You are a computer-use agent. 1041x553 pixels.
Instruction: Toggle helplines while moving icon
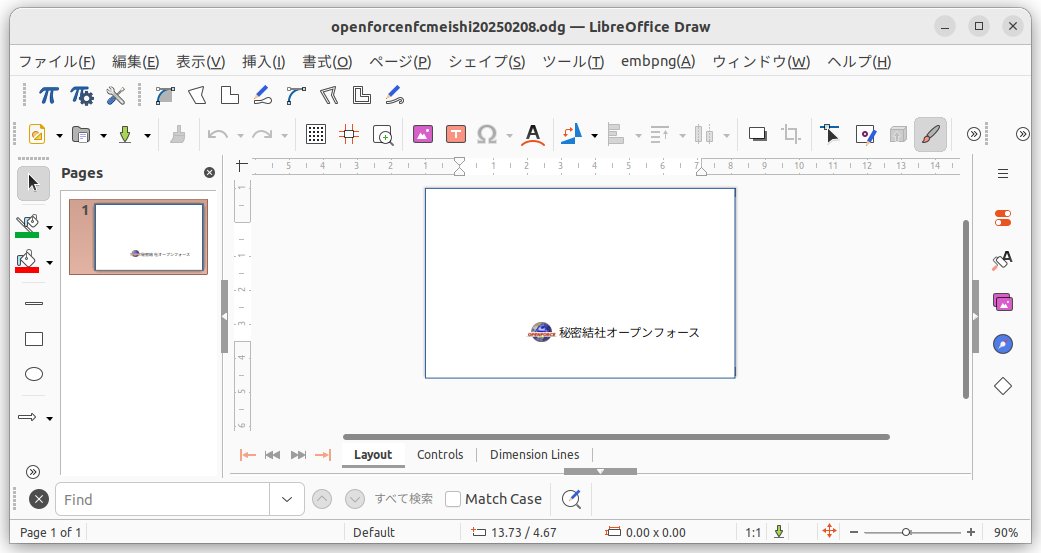(x=349, y=135)
